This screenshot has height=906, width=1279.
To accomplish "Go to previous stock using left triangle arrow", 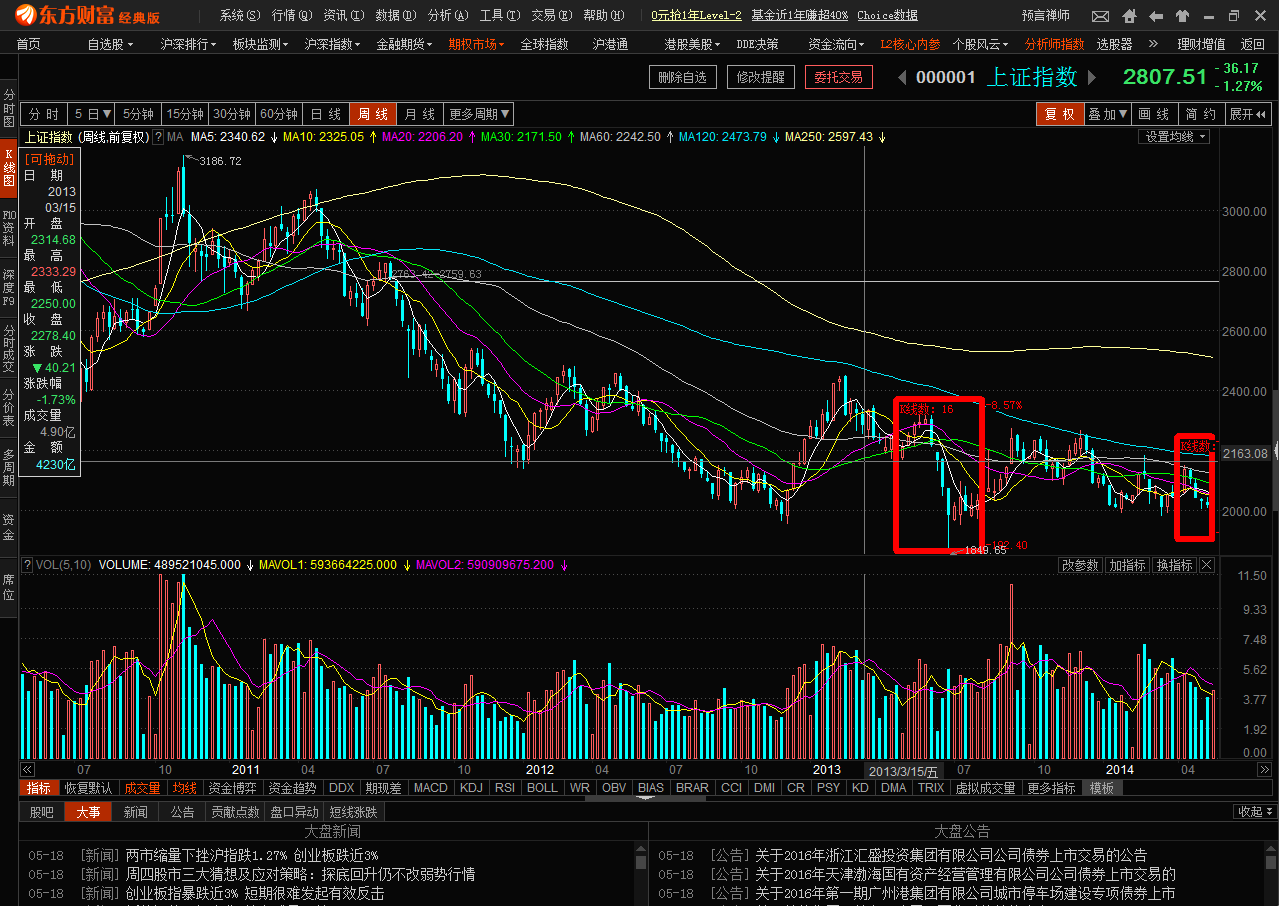I will [x=902, y=78].
